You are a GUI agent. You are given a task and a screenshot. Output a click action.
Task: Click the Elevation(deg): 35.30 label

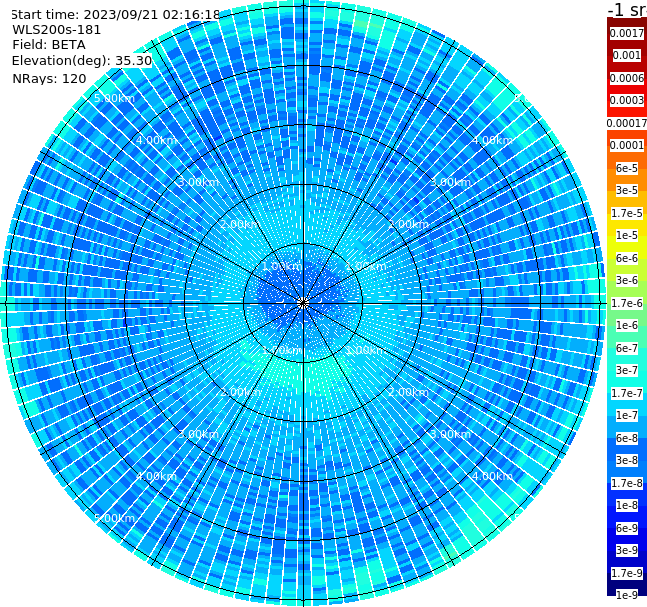(x=82, y=61)
